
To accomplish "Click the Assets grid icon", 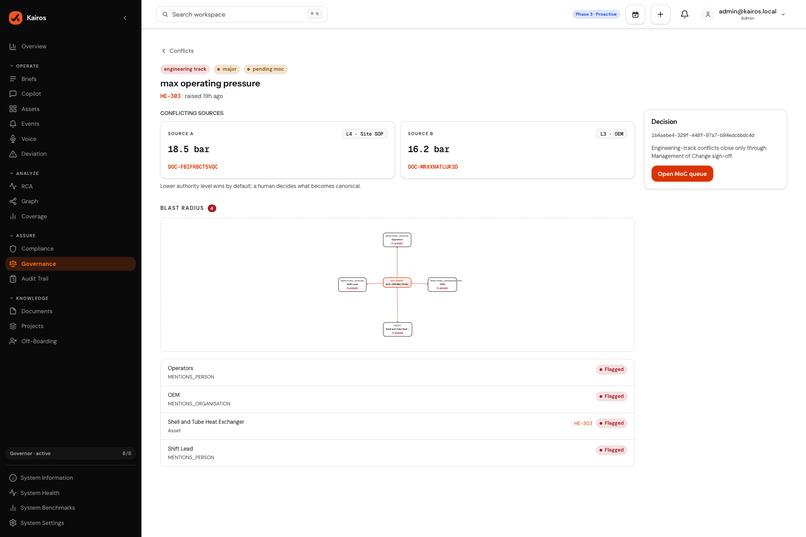I will [x=13, y=109].
